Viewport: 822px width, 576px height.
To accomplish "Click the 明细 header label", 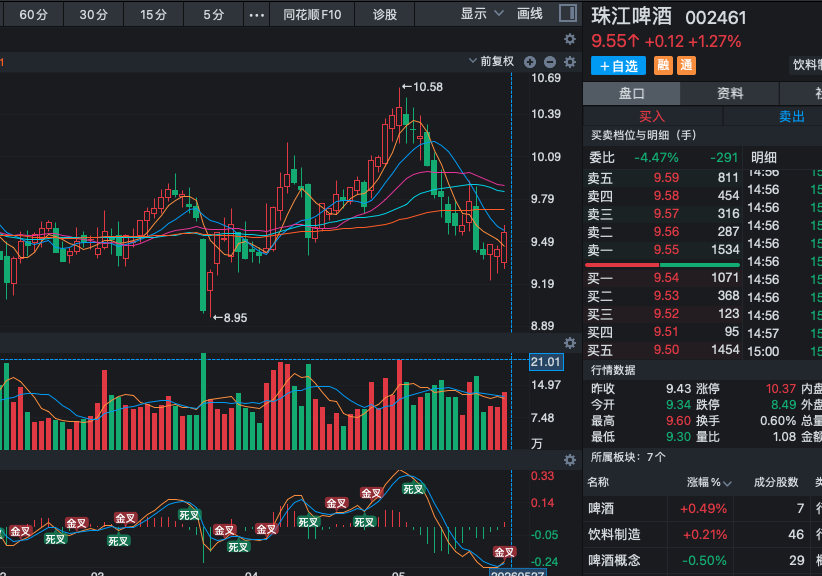I will pos(764,157).
